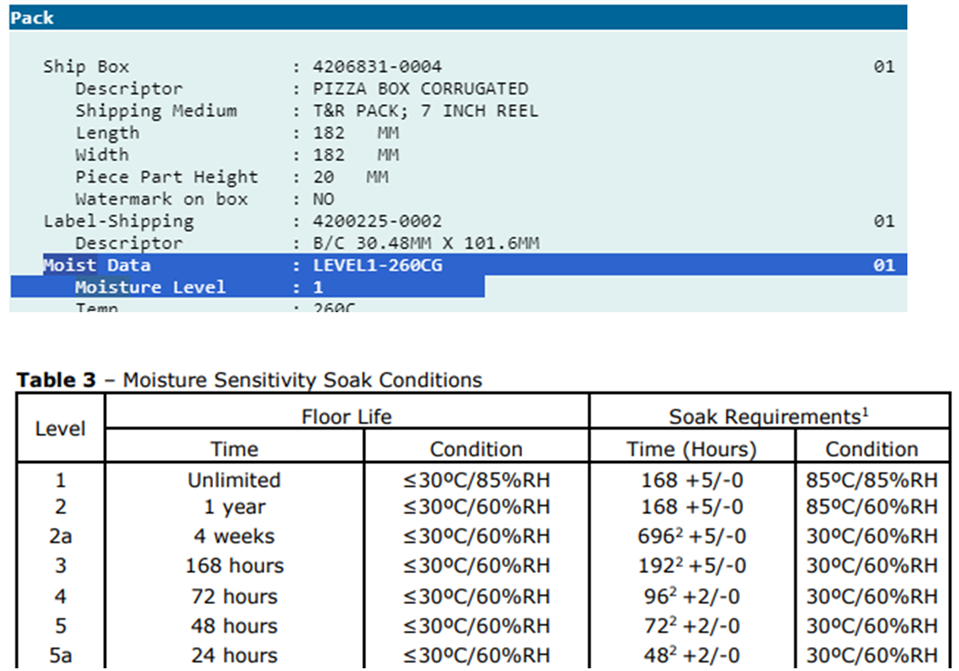Click the Label-Shipping entry
The image size is (959, 671).
pos(118,221)
